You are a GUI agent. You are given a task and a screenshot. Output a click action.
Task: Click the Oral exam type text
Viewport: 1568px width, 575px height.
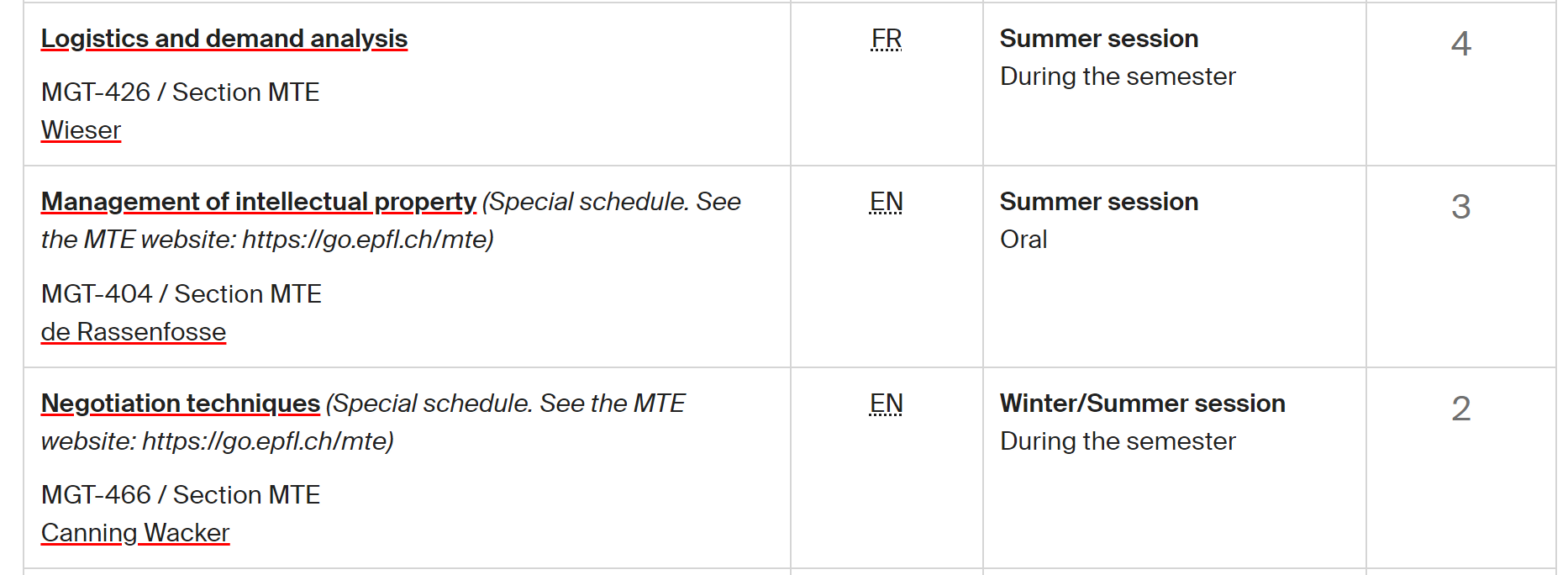1023,240
